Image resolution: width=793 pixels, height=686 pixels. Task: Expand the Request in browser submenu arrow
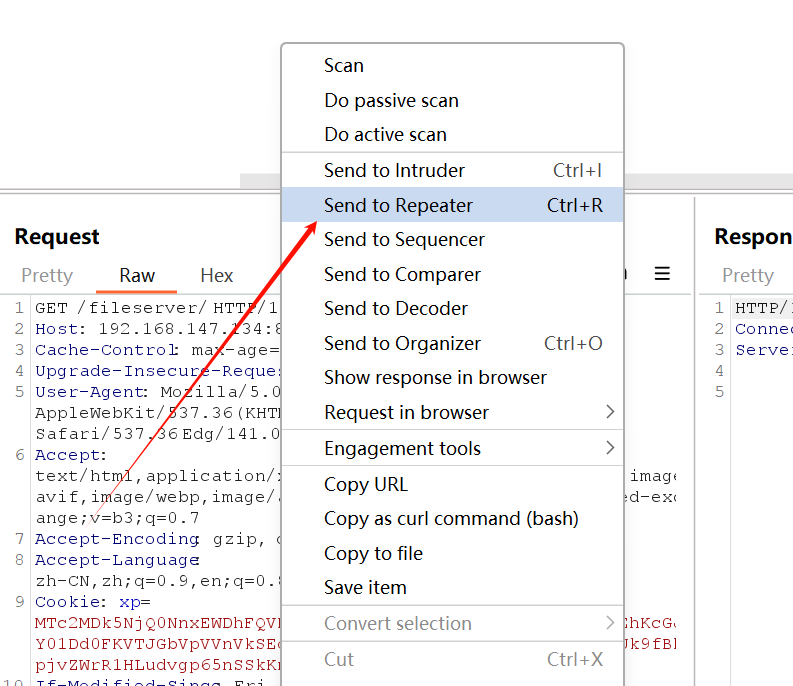[610, 412]
